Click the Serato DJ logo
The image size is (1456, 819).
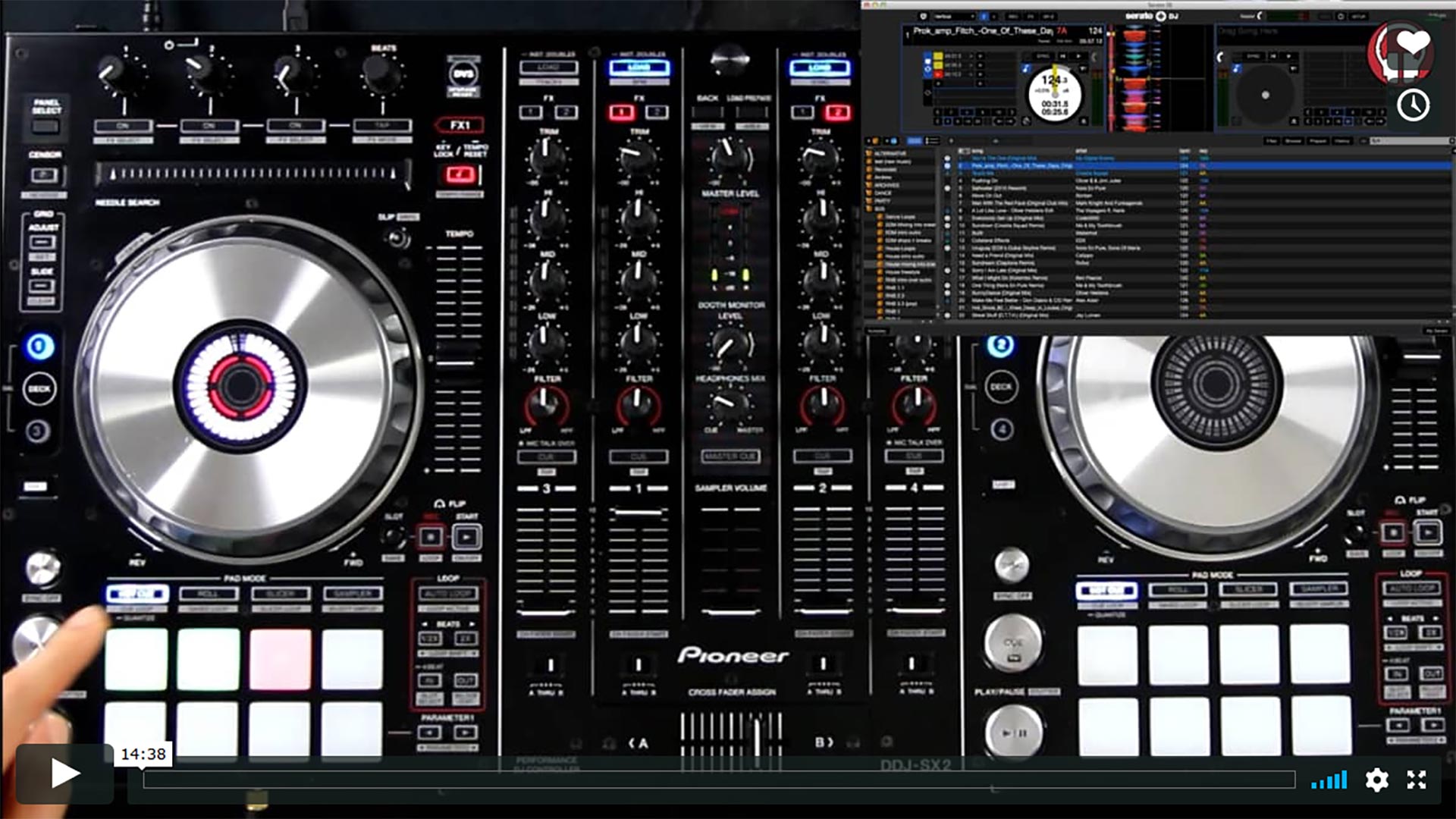[1151, 16]
